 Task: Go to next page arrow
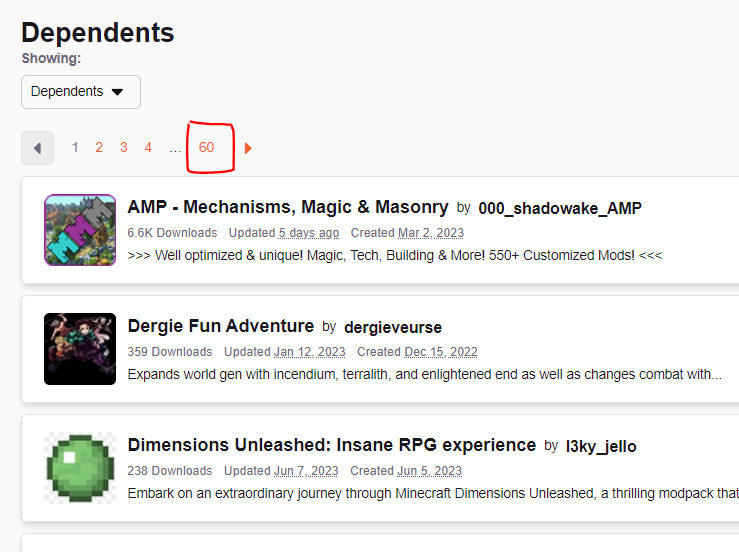click(x=248, y=148)
